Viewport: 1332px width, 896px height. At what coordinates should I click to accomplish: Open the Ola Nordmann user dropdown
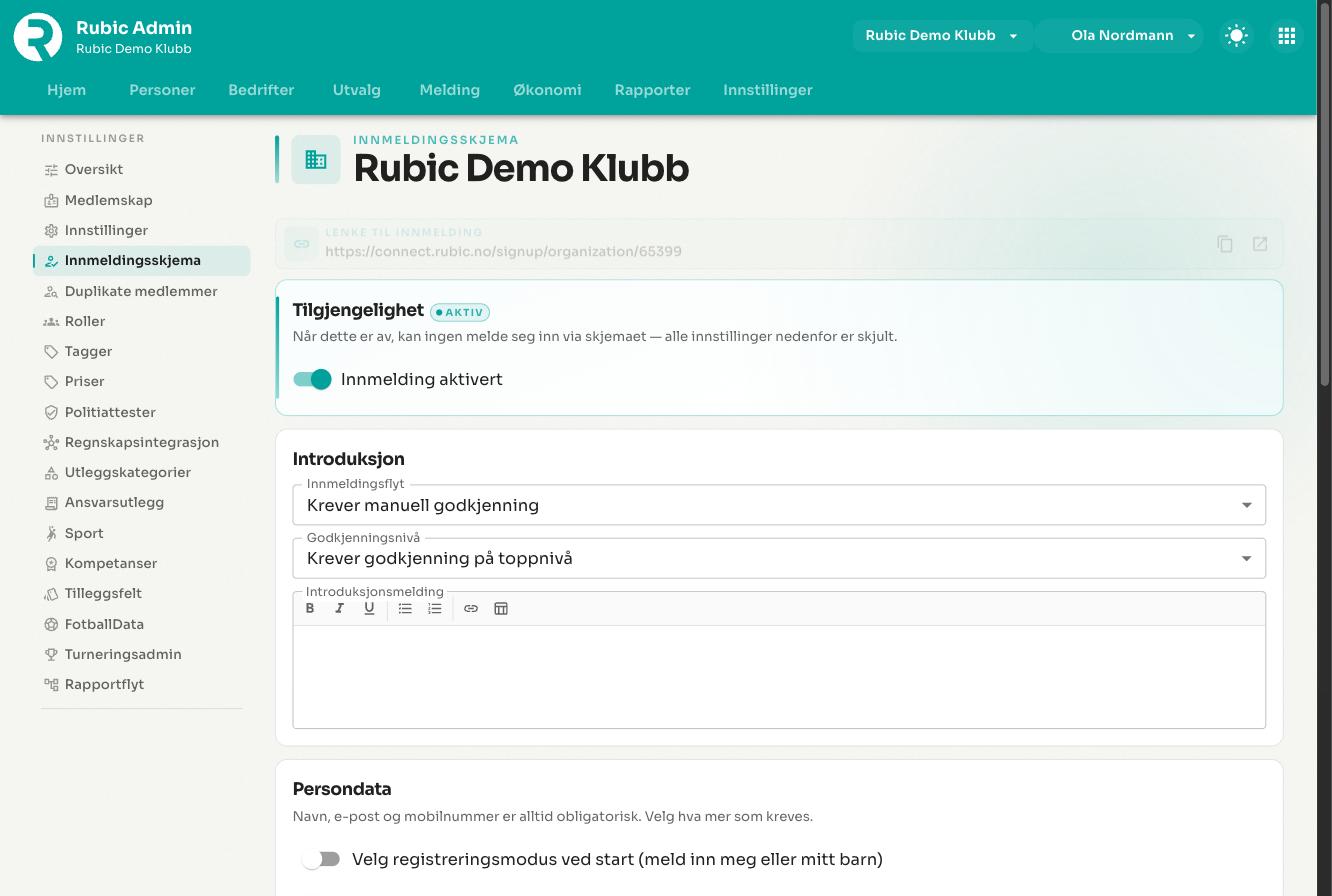[x=1119, y=36]
